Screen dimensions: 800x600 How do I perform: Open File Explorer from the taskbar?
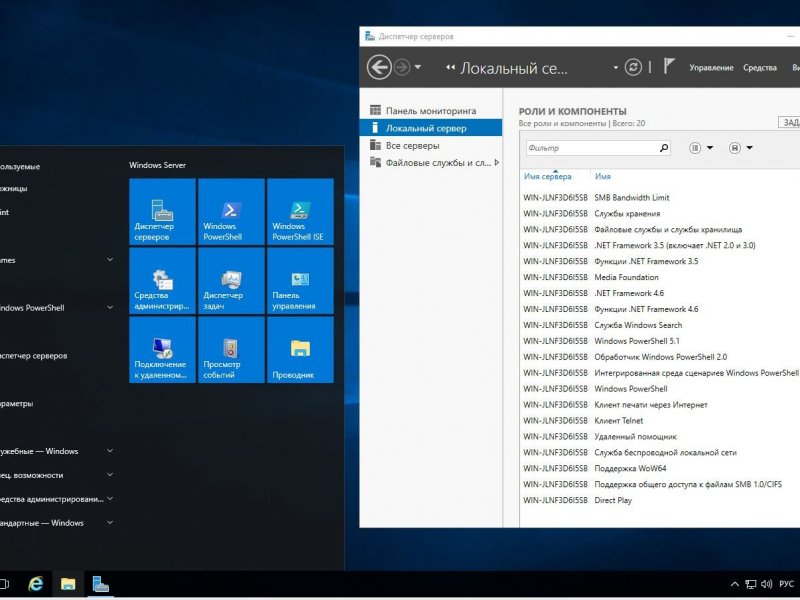[x=68, y=584]
